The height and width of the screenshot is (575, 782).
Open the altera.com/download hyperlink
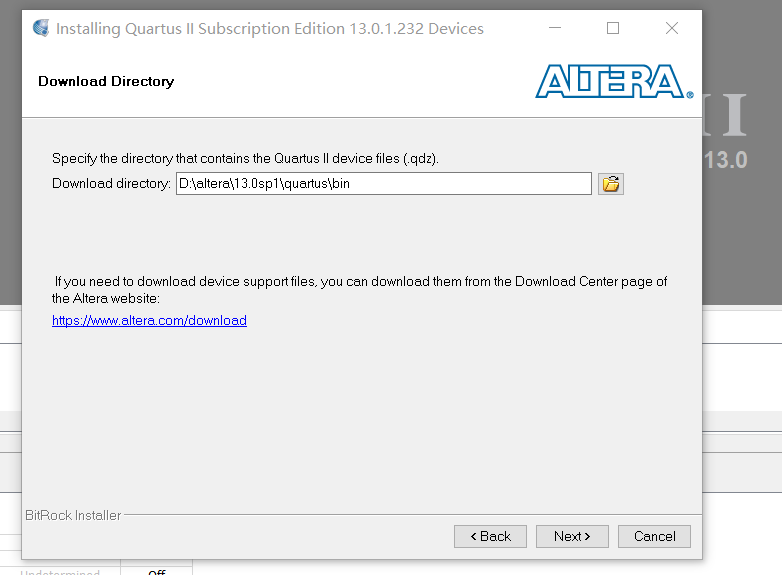click(x=149, y=320)
